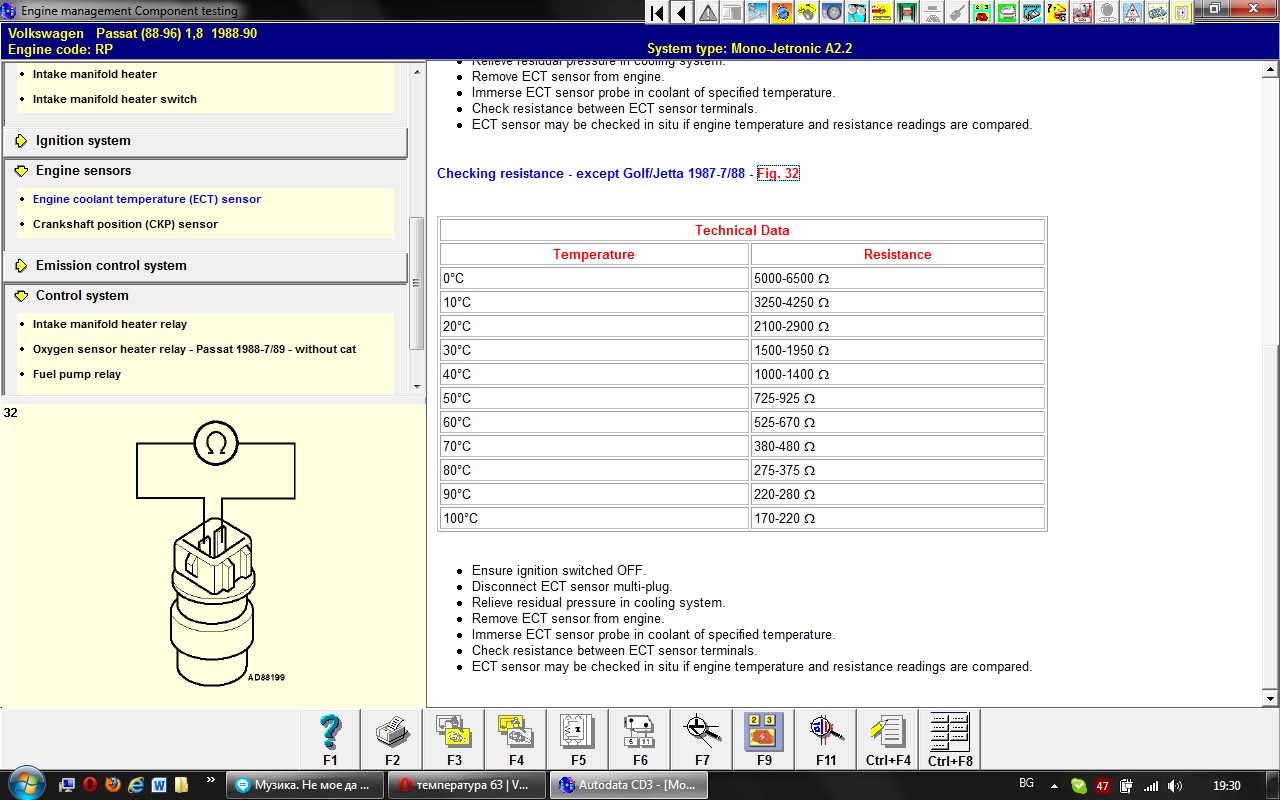Click the F3 component location button
Viewport: 1280px width, 800px height.
454,740
